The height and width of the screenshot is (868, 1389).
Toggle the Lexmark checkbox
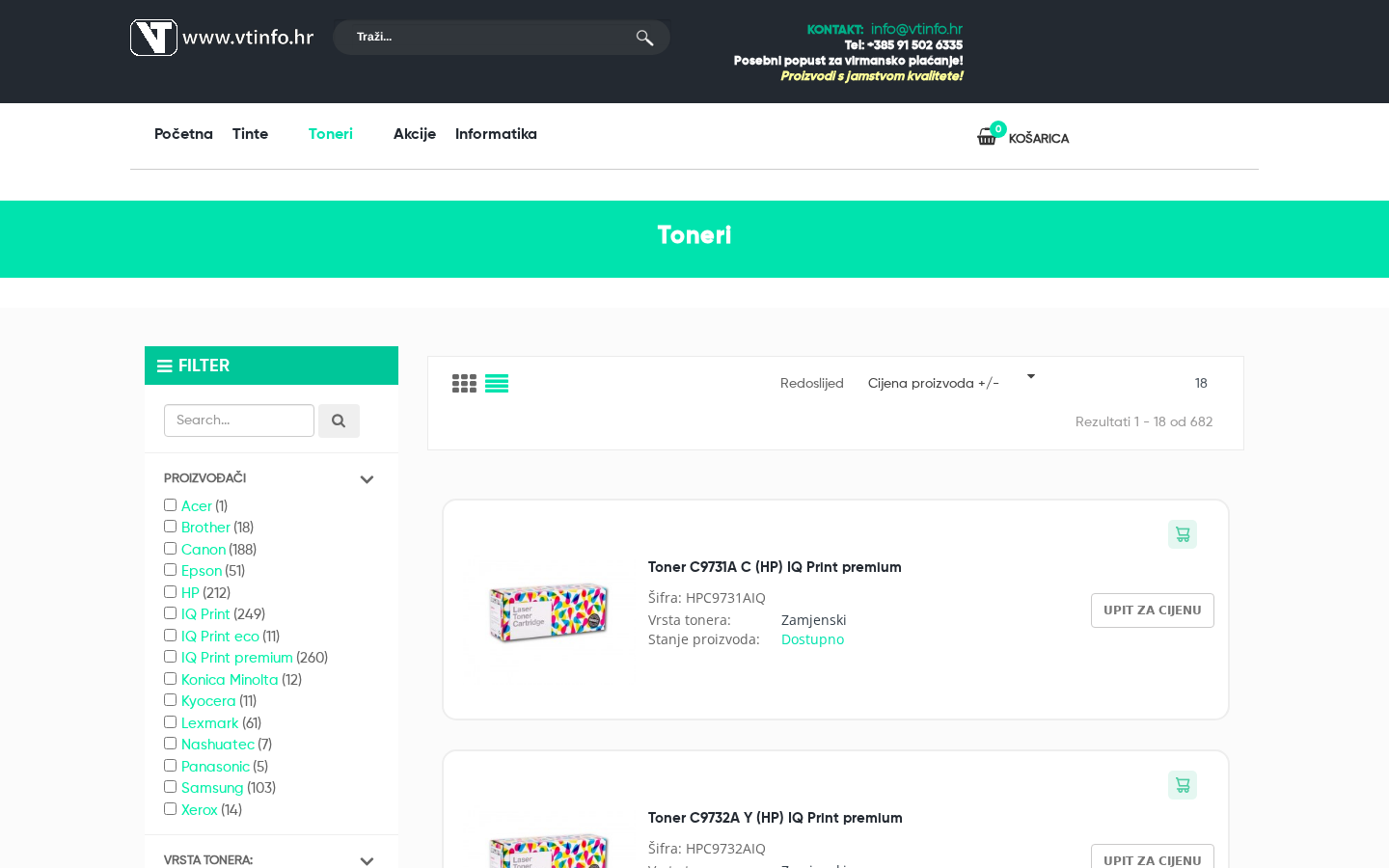coord(170,722)
